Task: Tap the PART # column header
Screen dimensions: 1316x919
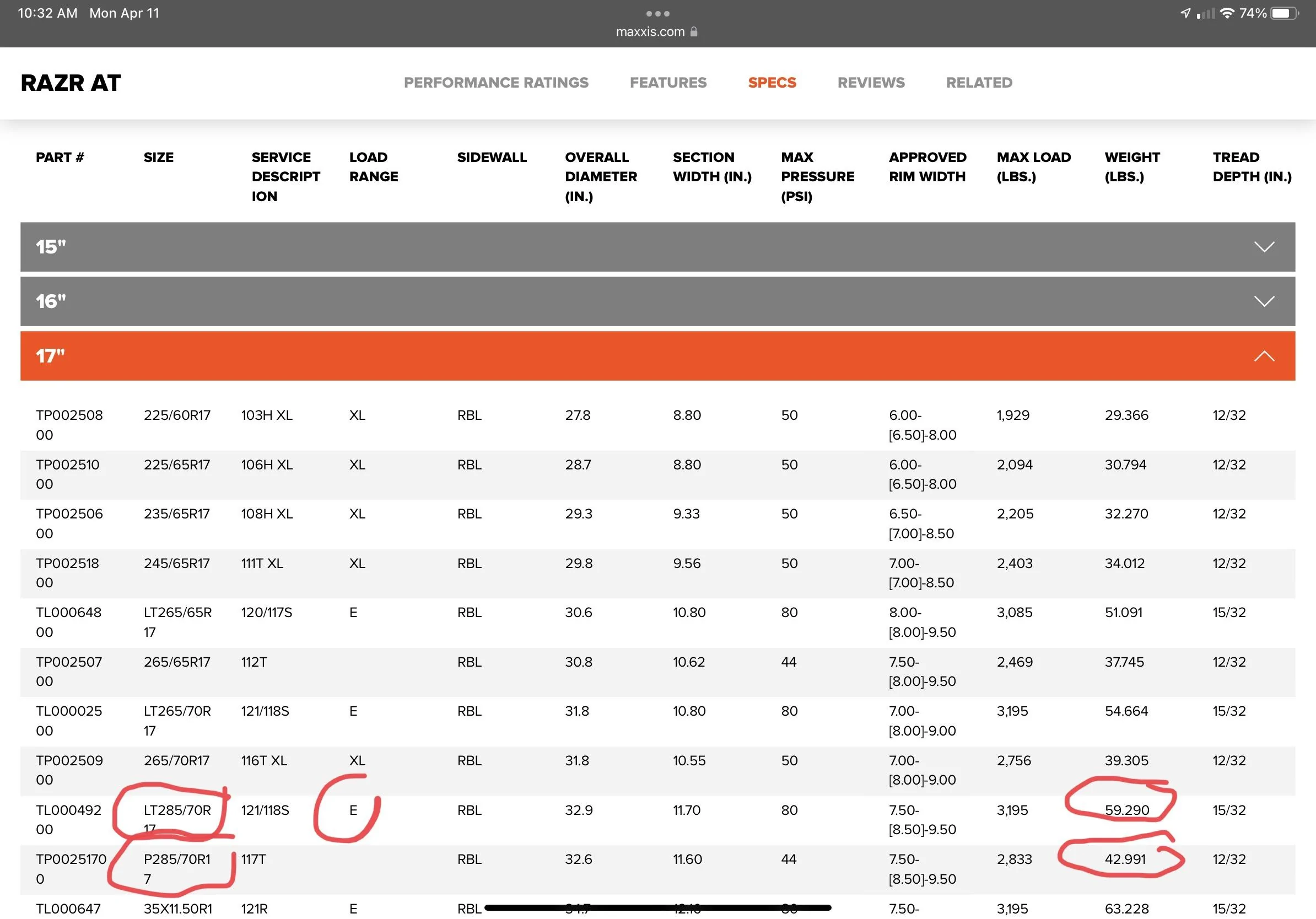Action: [60, 157]
